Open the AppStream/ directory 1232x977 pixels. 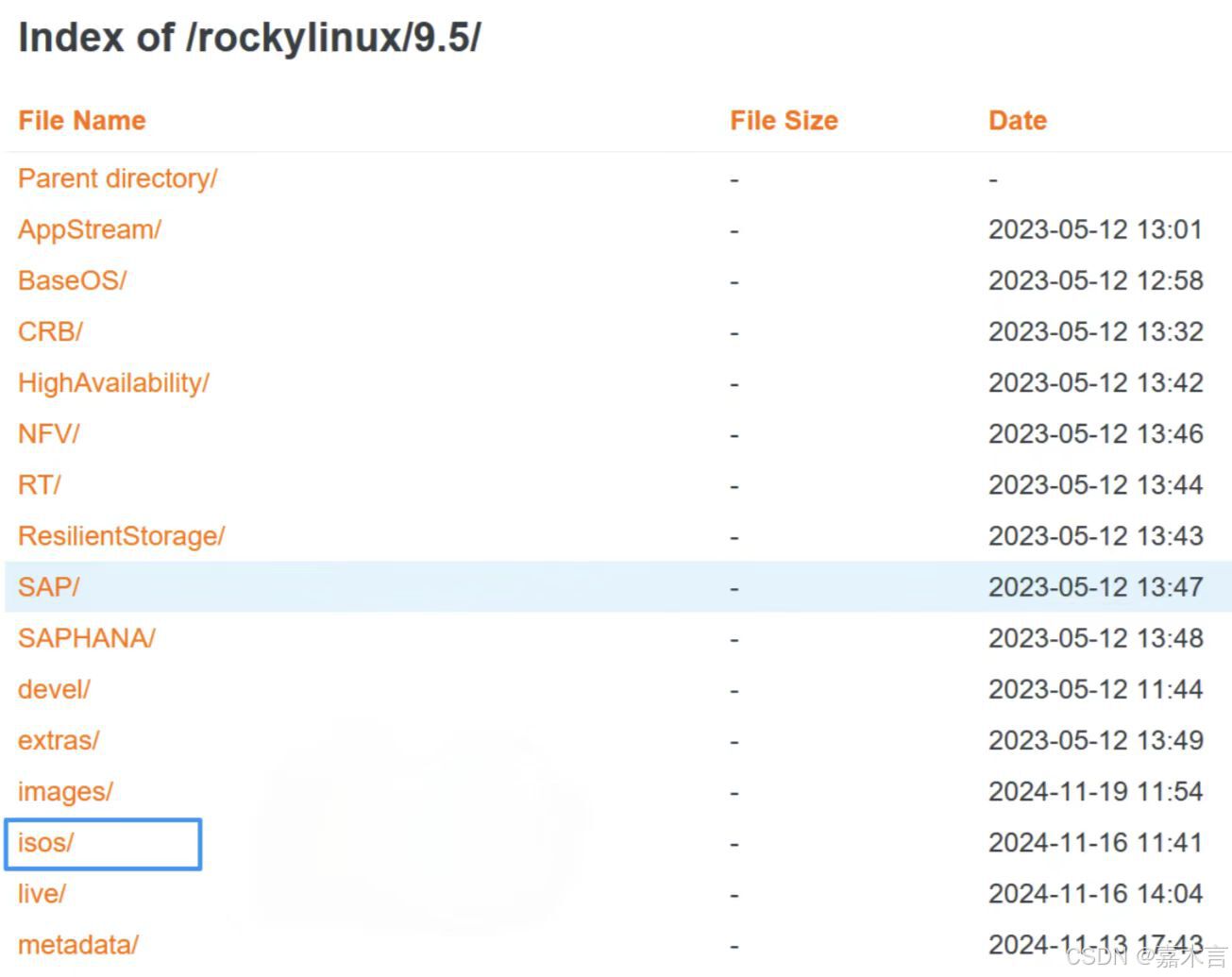click(90, 229)
